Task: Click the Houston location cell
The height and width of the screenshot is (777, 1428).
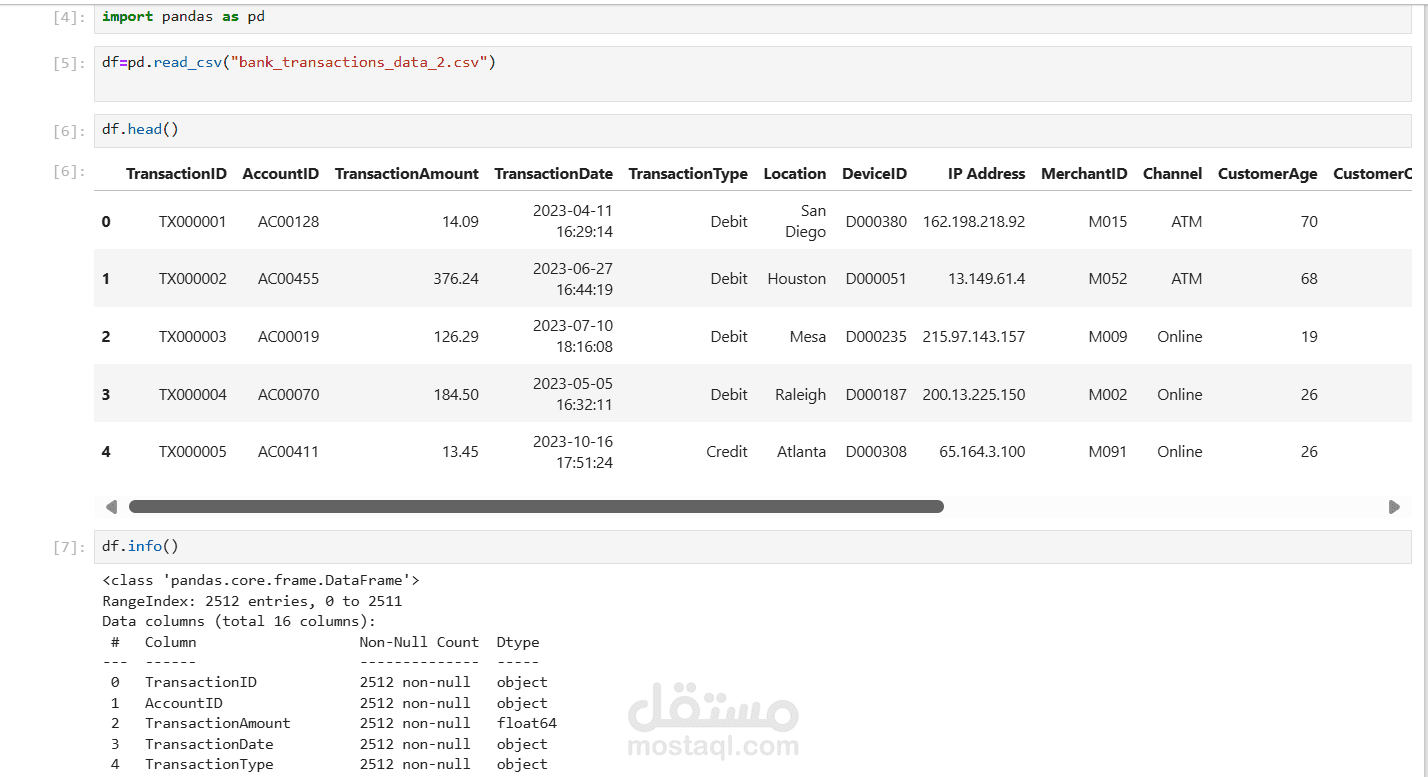Action: click(x=797, y=279)
